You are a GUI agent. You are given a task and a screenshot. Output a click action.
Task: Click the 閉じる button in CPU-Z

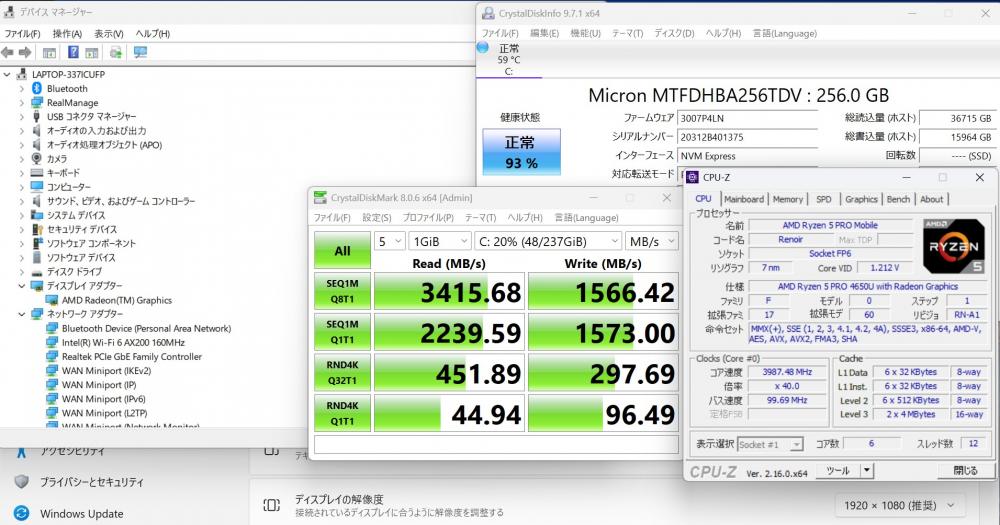[965, 471]
